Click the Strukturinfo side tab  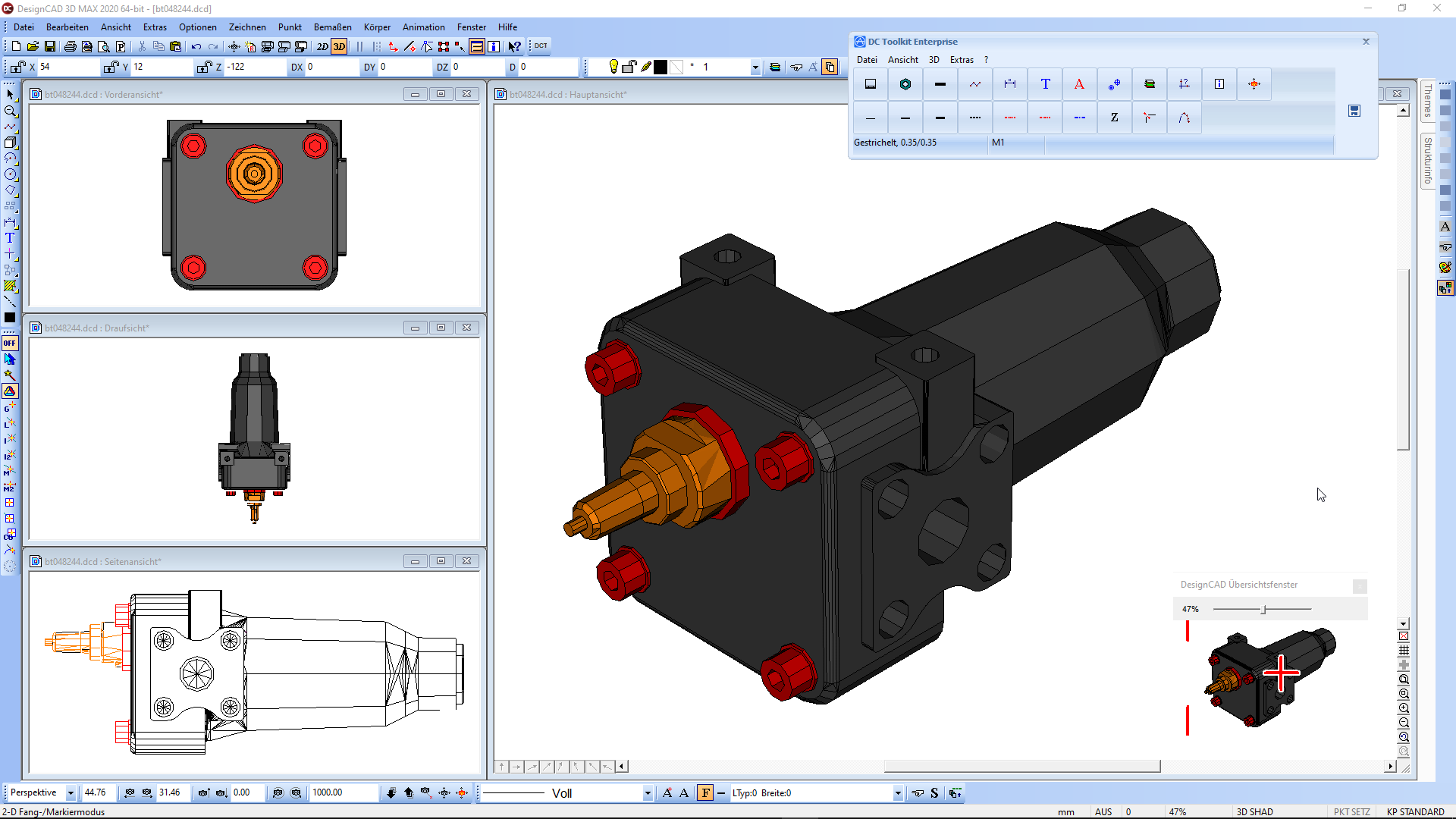1428,161
